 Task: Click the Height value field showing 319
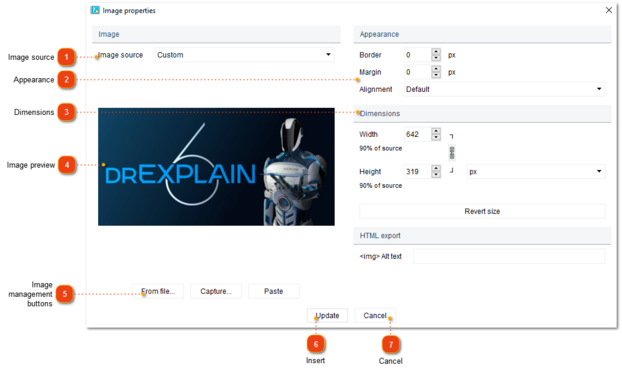pyautogui.click(x=417, y=171)
